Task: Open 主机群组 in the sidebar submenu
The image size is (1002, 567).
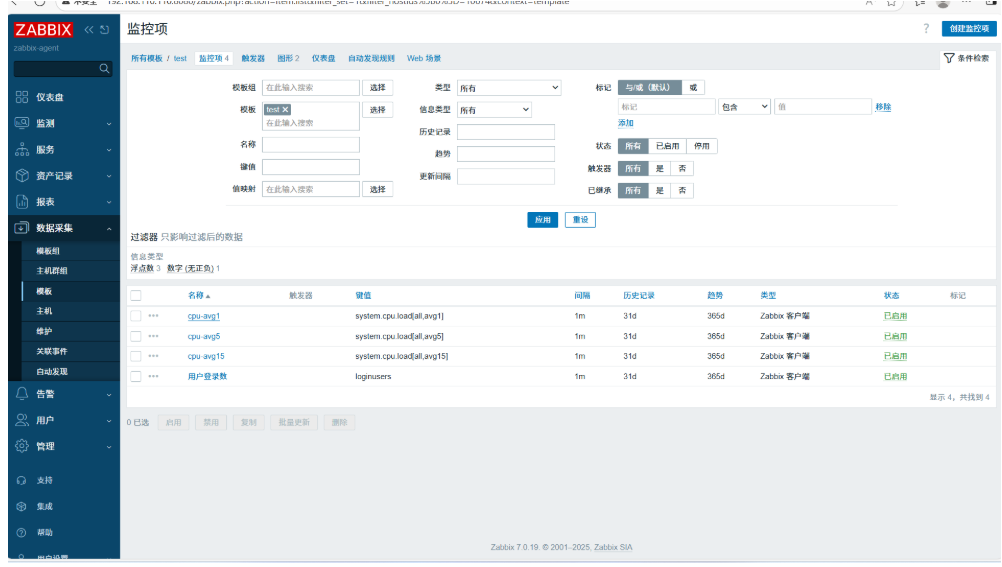Action: click(52, 270)
